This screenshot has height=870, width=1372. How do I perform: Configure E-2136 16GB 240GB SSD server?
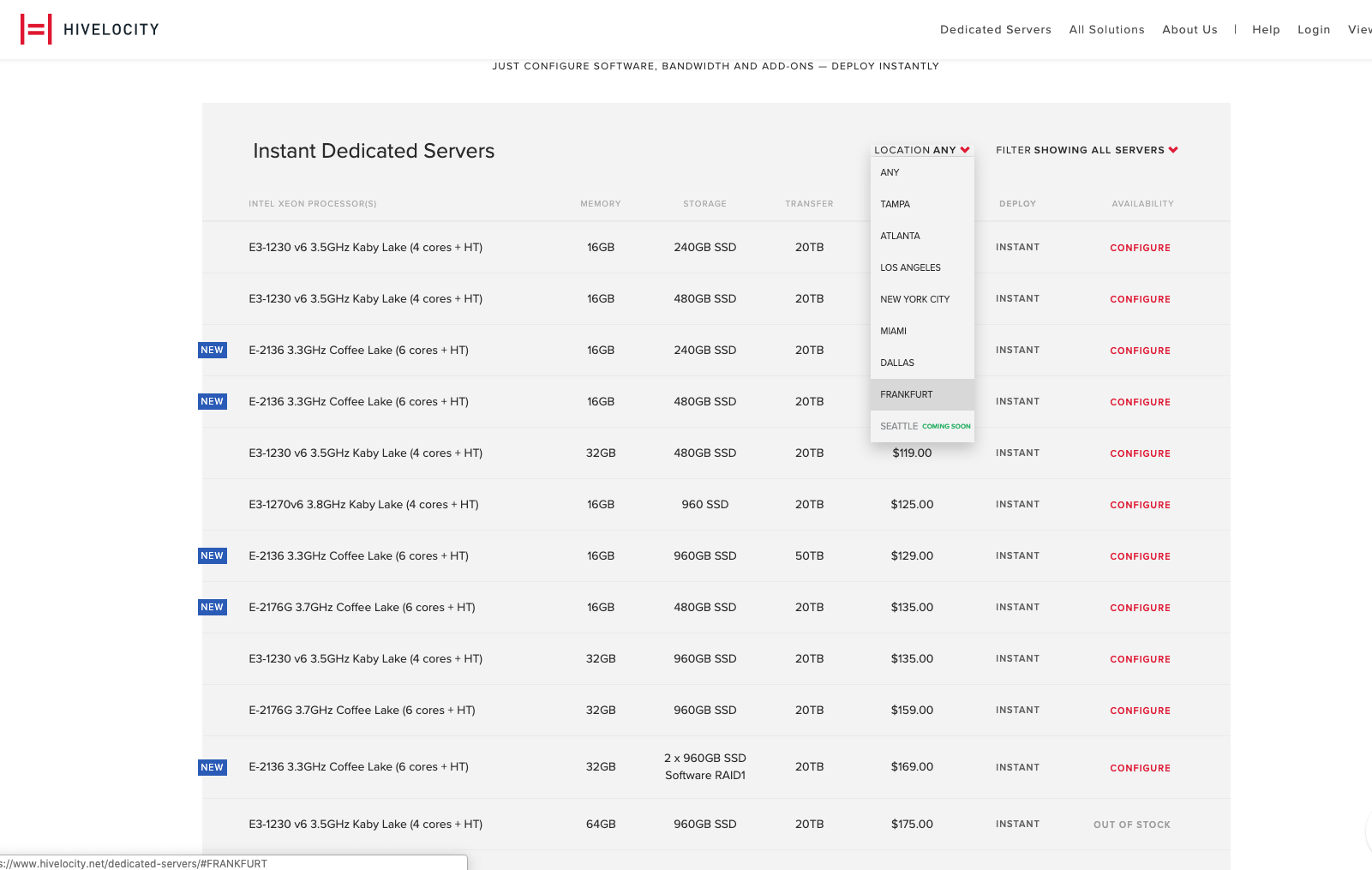(1140, 351)
